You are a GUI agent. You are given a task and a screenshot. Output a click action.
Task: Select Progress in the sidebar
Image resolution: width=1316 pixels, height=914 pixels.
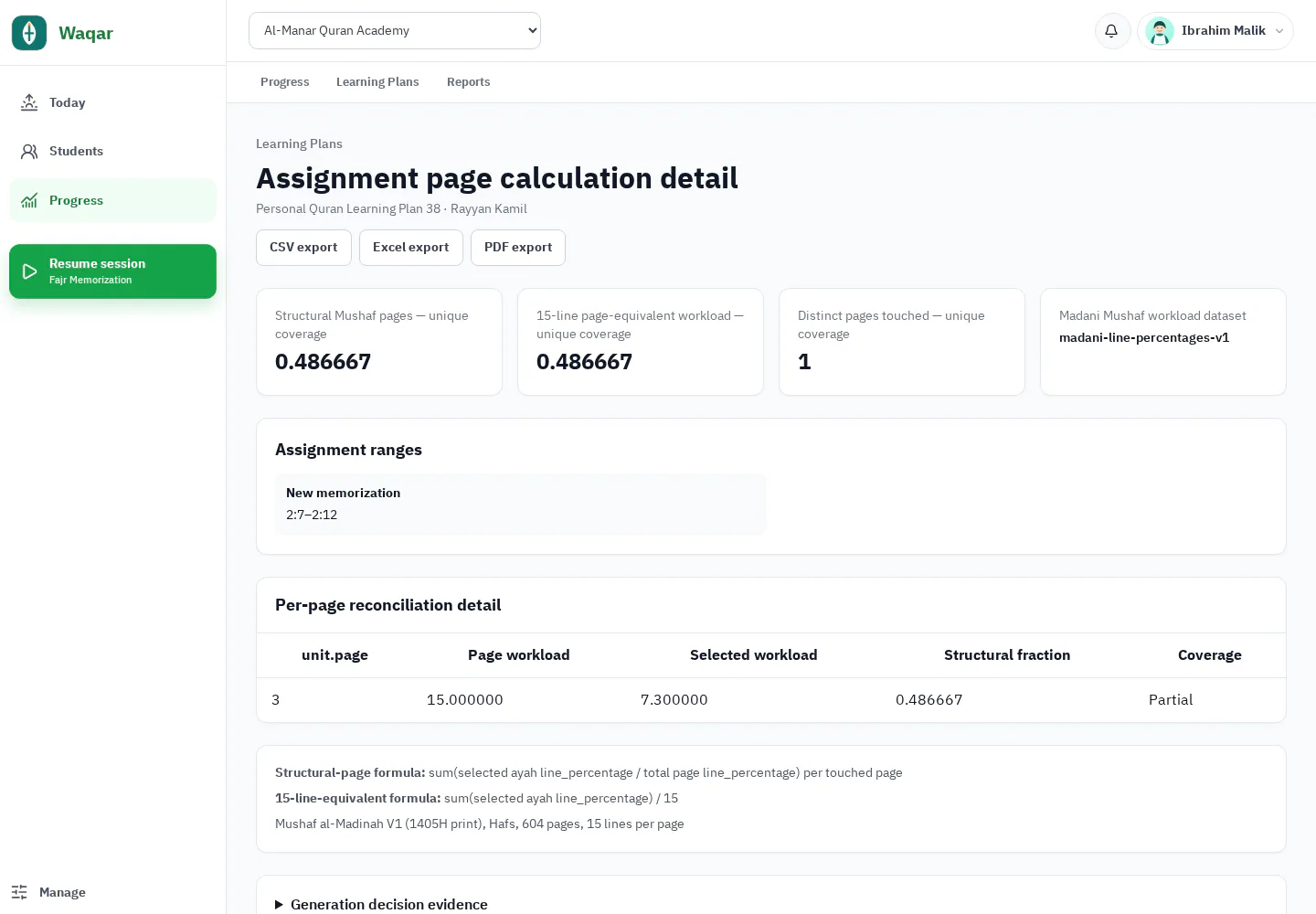112,200
